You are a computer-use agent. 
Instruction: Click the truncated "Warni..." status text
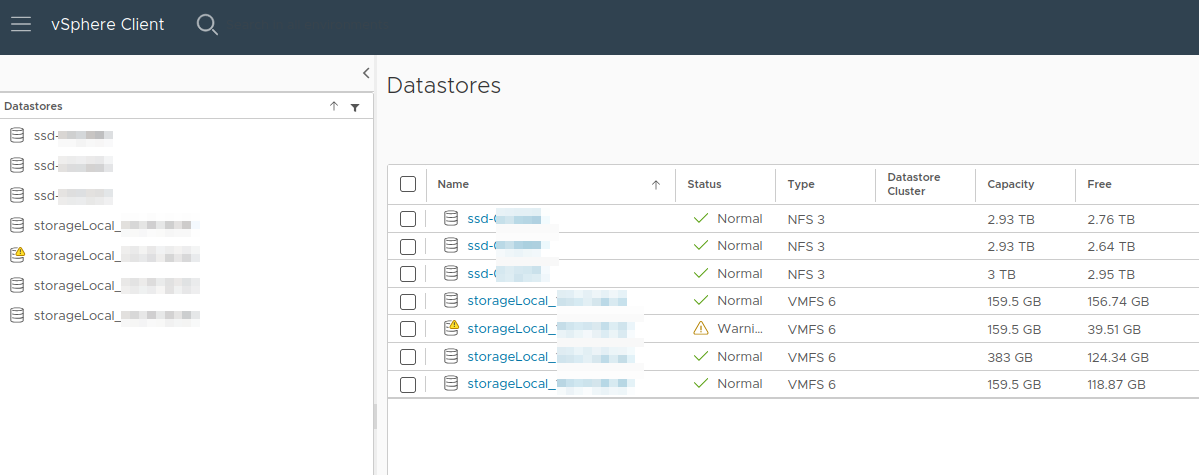pyautogui.click(x=740, y=329)
